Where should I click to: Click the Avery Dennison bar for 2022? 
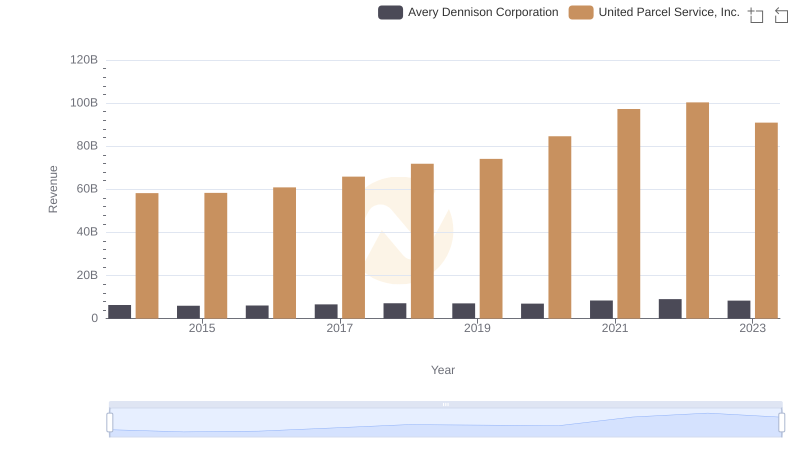[x=670, y=309]
